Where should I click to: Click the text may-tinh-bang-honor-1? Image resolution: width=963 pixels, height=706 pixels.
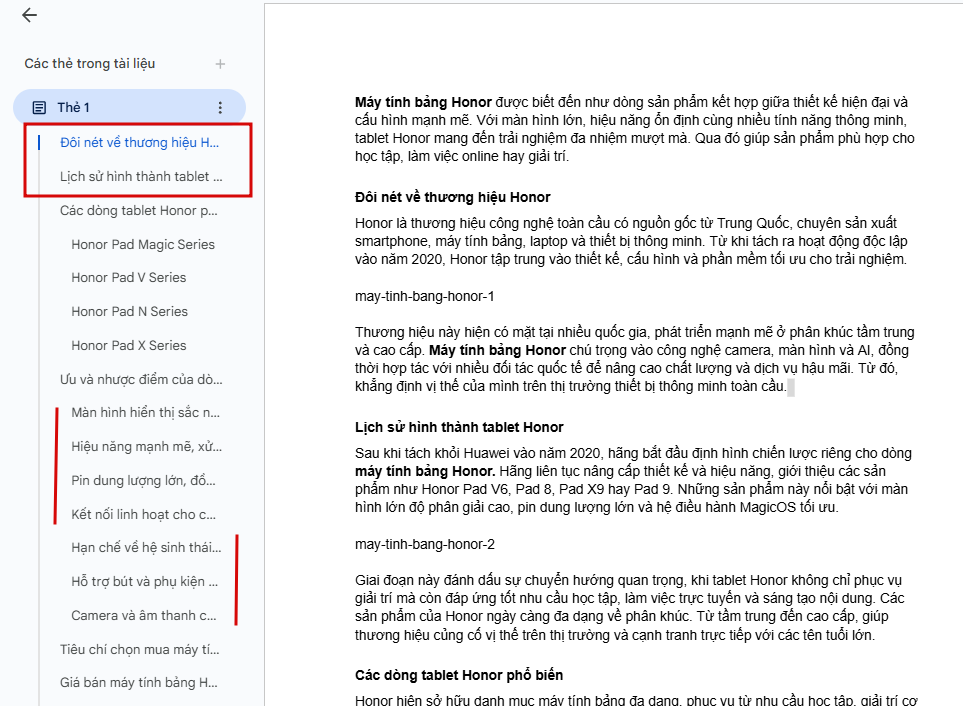[x=424, y=297]
